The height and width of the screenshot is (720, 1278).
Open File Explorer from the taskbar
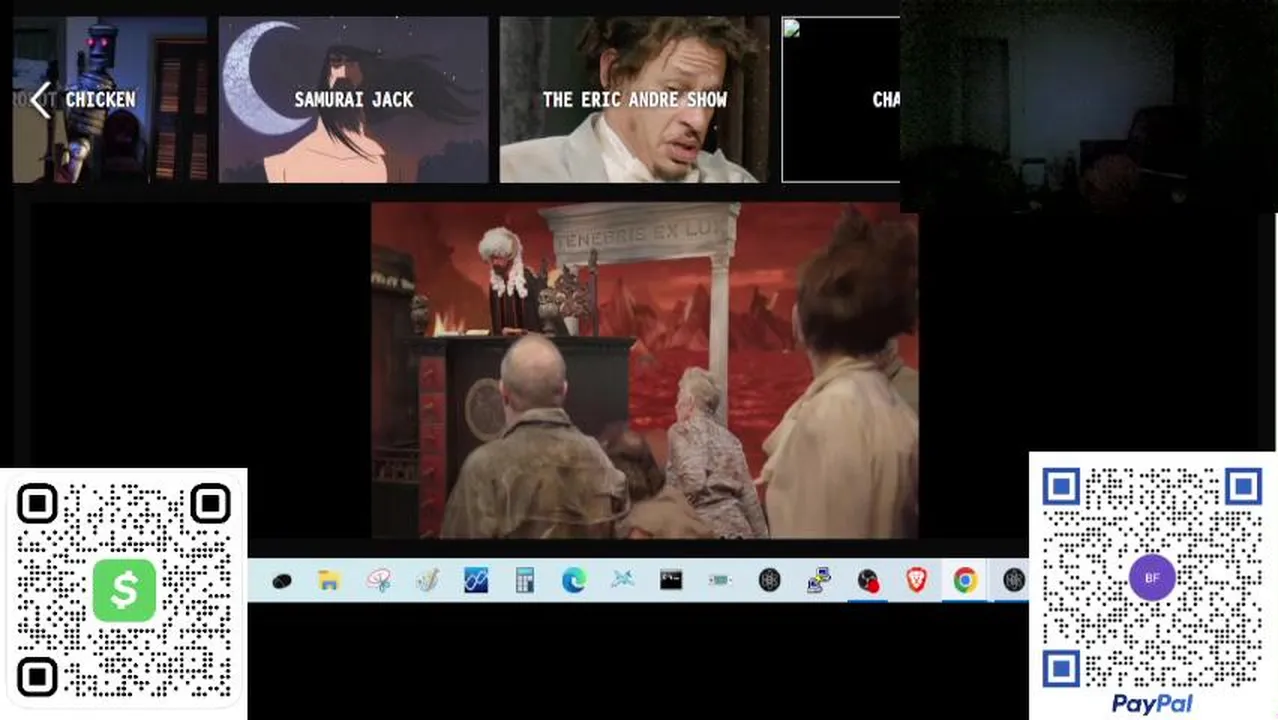click(x=329, y=580)
